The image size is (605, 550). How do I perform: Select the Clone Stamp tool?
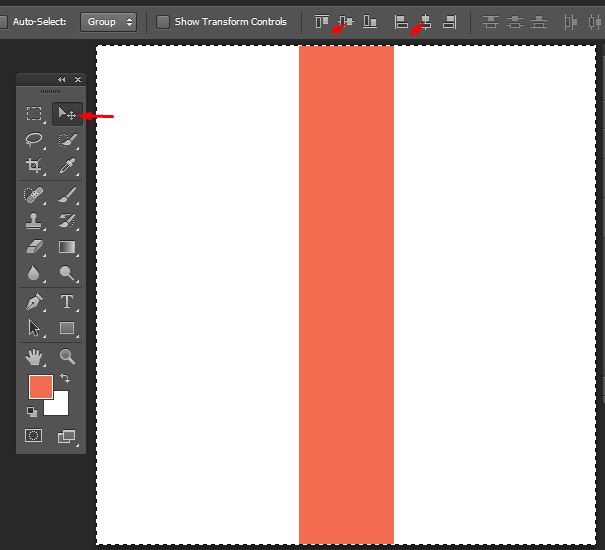(x=34, y=221)
